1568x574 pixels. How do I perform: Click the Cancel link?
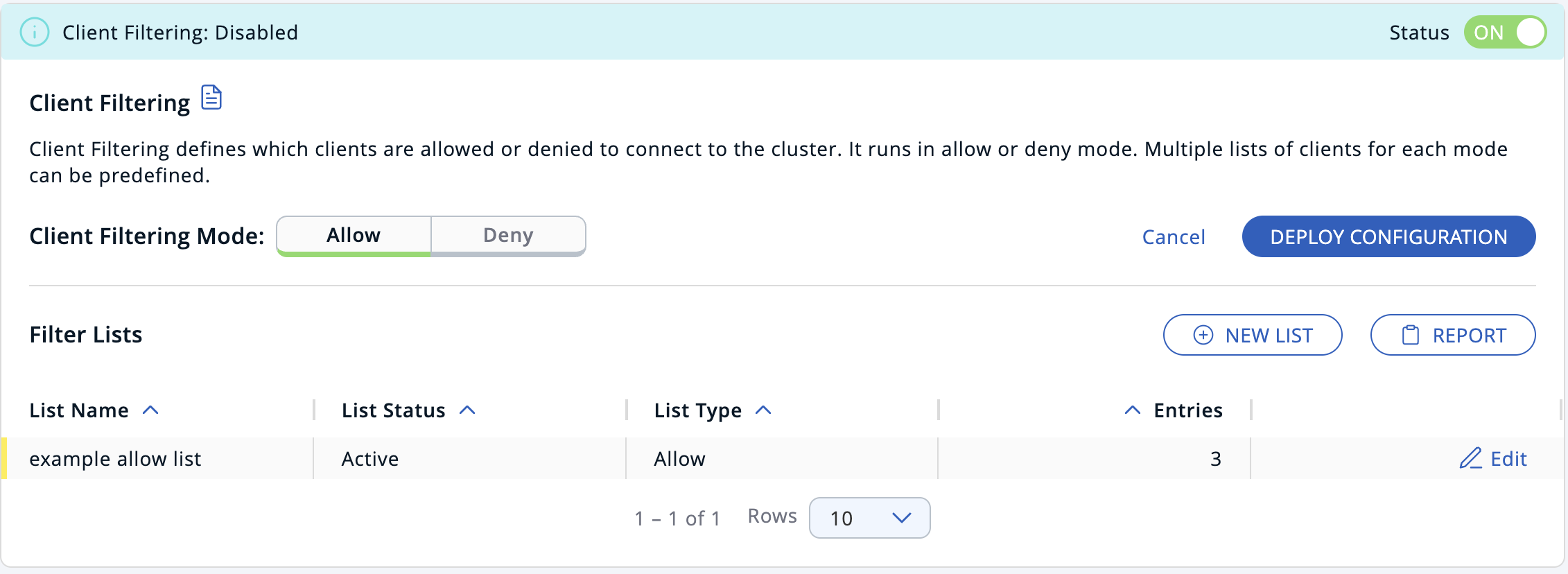(x=1173, y=236)
